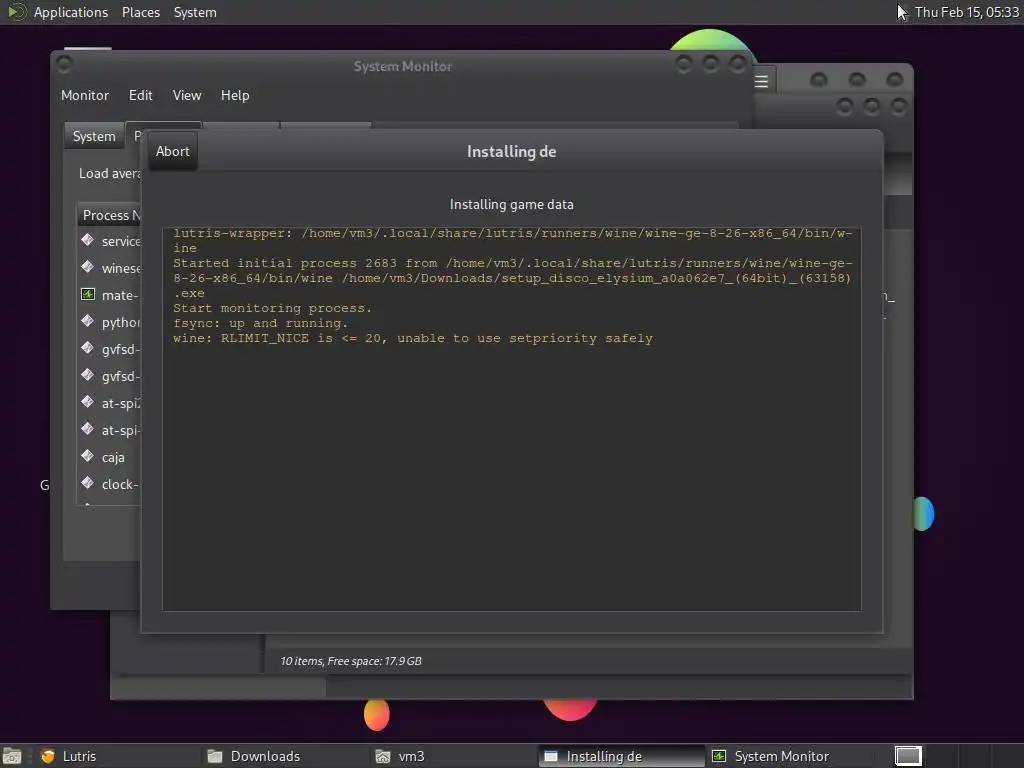Select the service process row icon
This screenshot has height=768, width=1024.
(x=88, y=240)
